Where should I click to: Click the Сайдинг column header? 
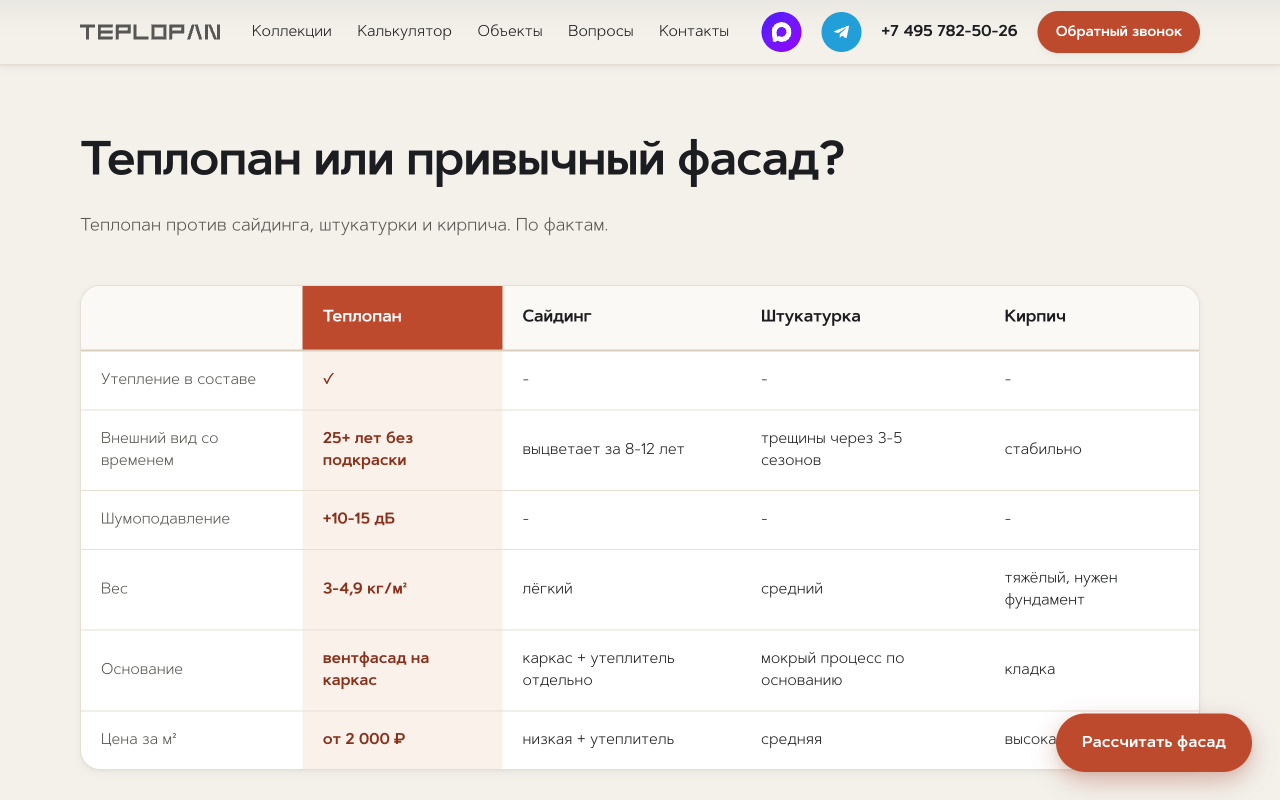[557, 316]
